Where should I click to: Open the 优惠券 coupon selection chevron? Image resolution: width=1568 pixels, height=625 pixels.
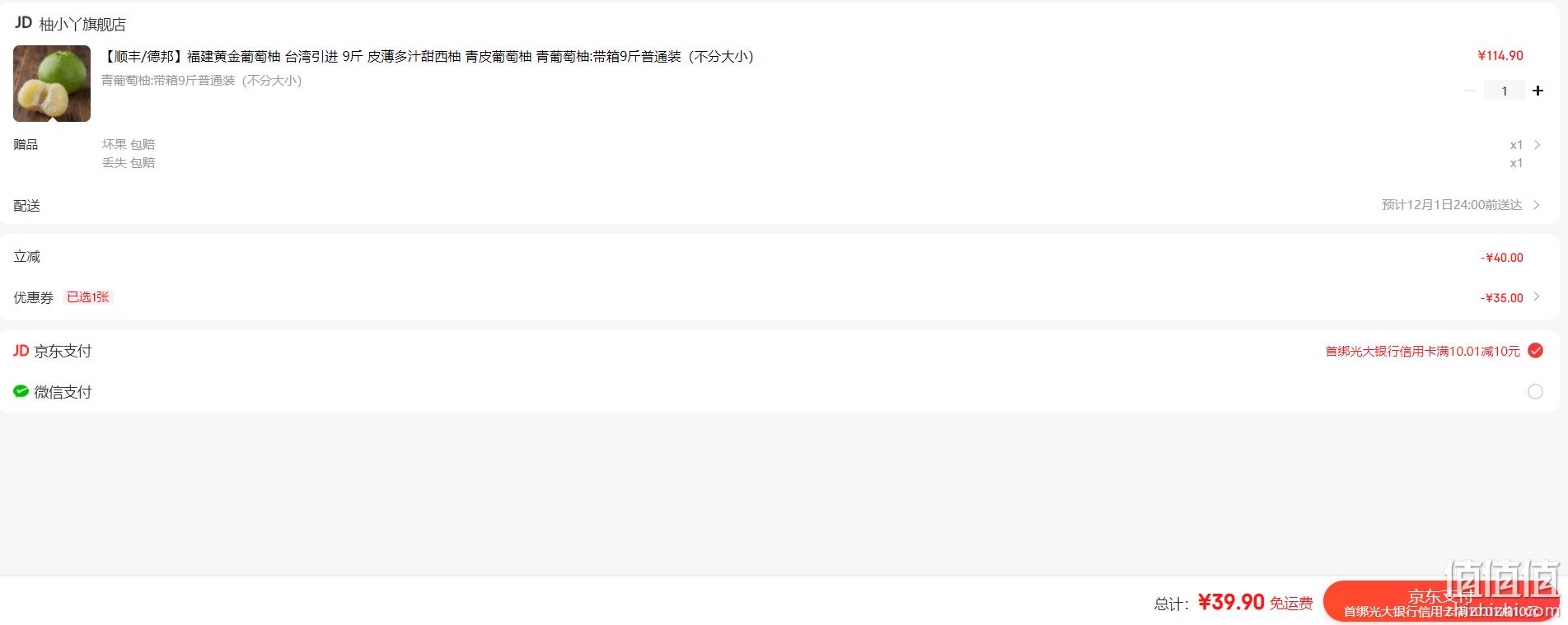pos(1537,296)
